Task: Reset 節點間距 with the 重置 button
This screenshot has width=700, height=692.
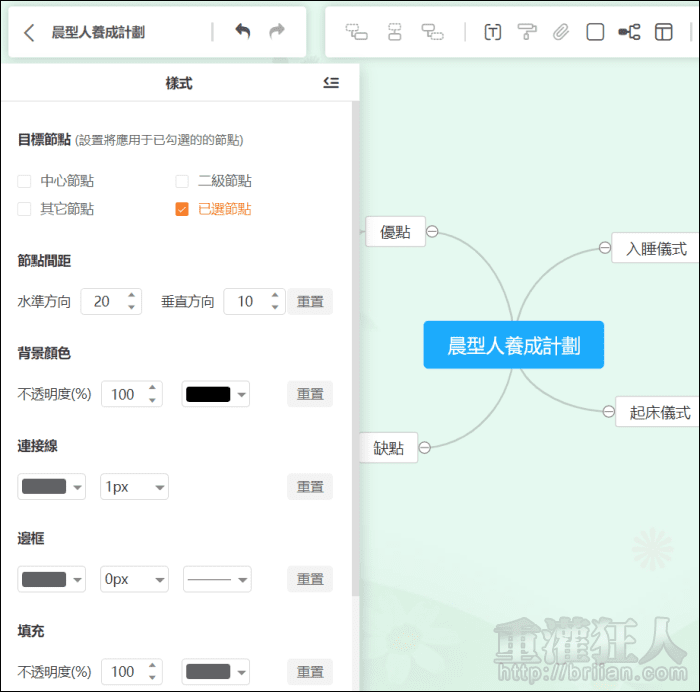Action: pyautogui.click(x=310, y=302)
